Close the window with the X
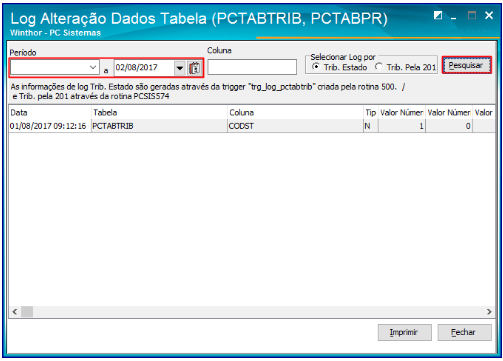This screenshot has width=503, height=361. (489, 15)
